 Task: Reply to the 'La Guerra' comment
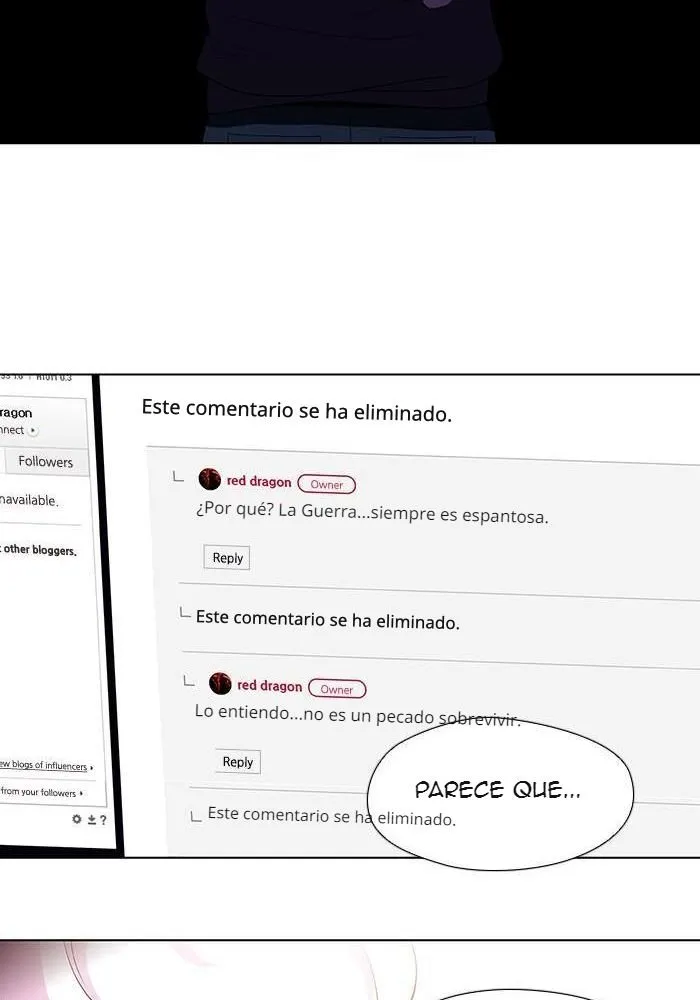pos(227,558)
